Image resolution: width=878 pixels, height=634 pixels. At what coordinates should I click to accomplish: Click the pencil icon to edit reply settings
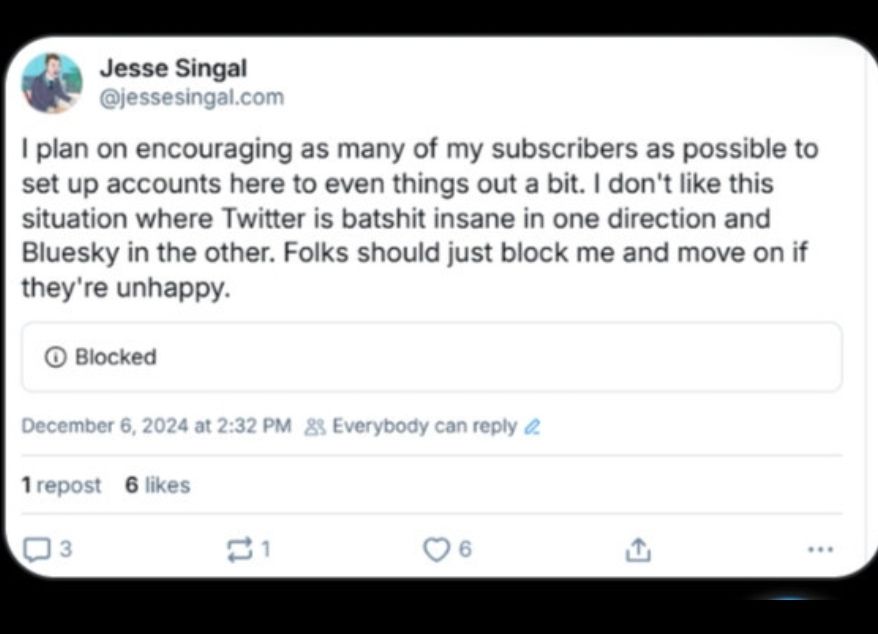click(x=532, y=427)
